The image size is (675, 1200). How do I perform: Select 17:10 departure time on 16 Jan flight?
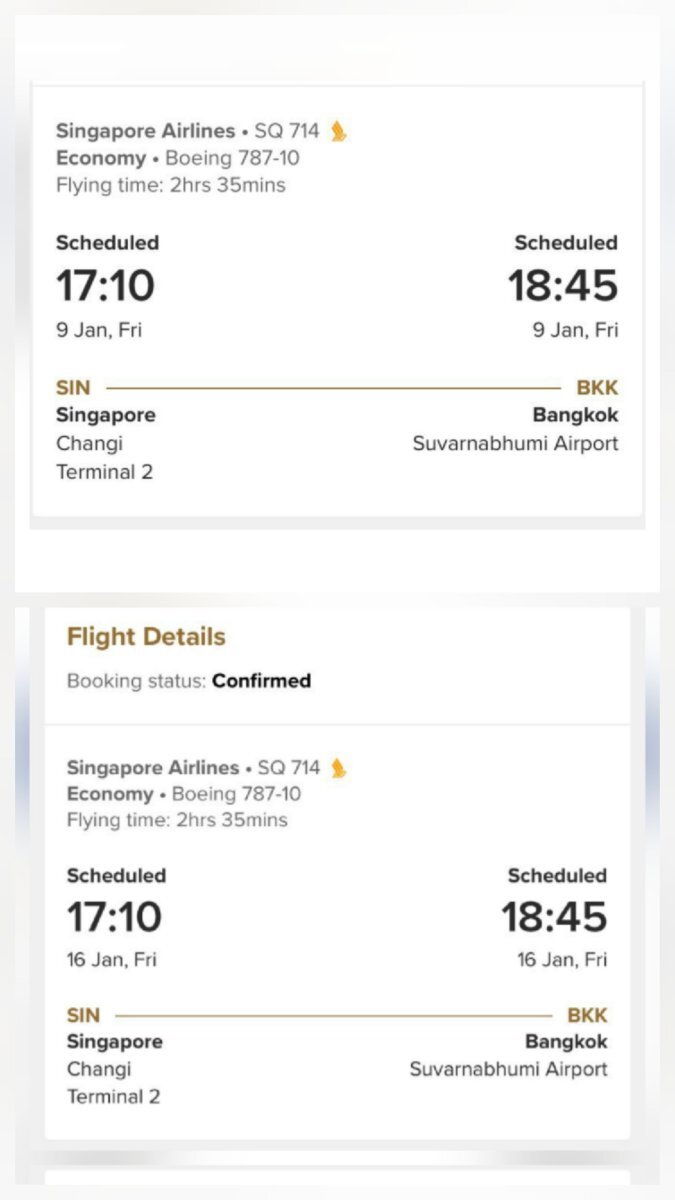(x=114, y=917)
